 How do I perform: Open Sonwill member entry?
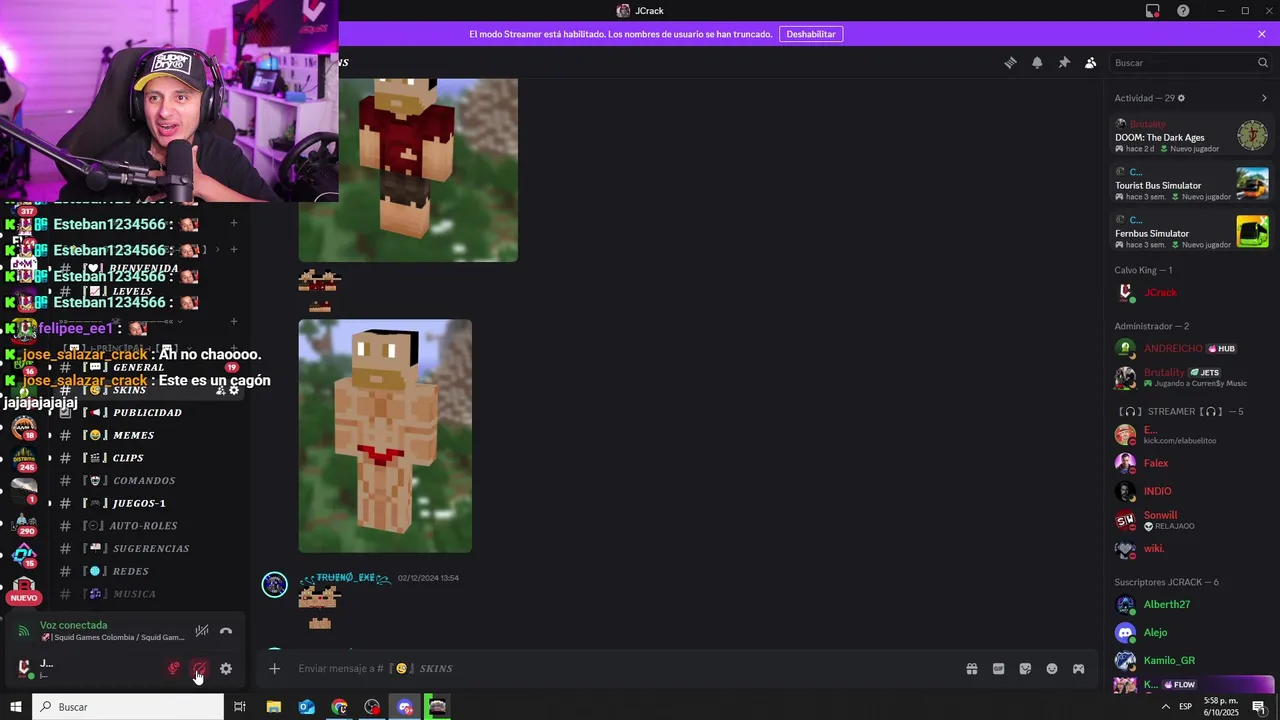click(x=1191, y=520)
